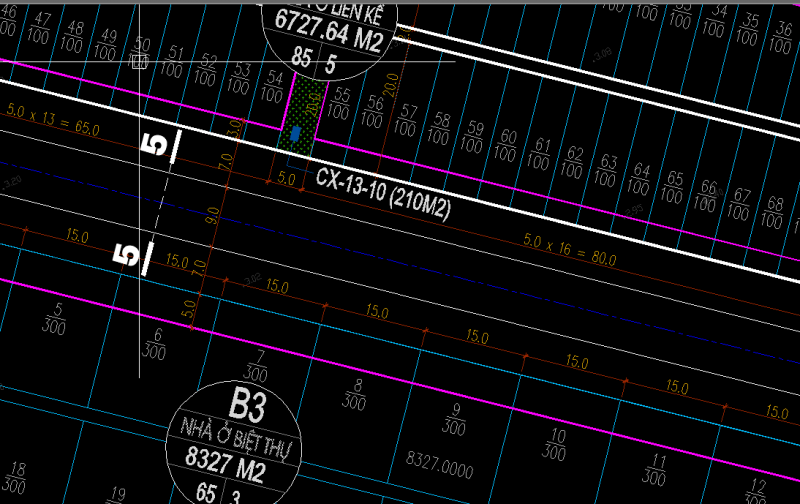This screenshot has width=800, height=504.
Task: Select the 6727.64 M2 area text
Action: pyautogui.click(x=328, y=40)
